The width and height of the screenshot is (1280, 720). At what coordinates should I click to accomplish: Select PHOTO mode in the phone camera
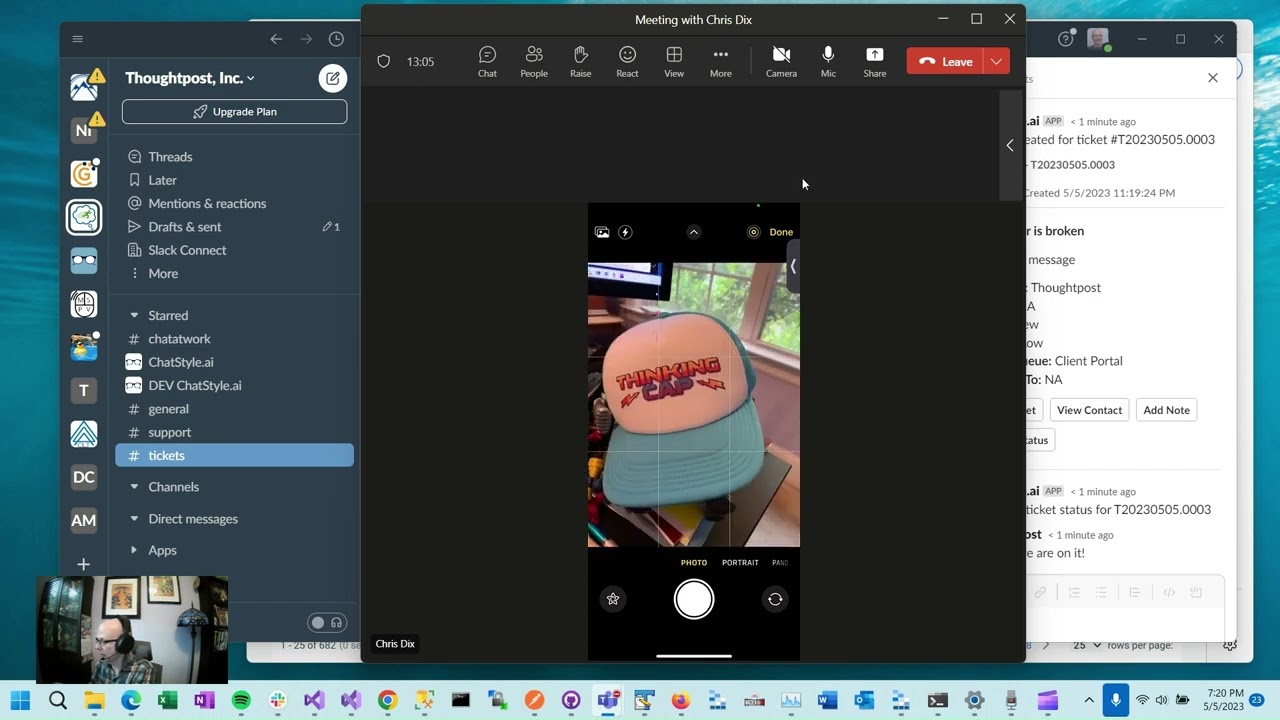pos(694,563)
